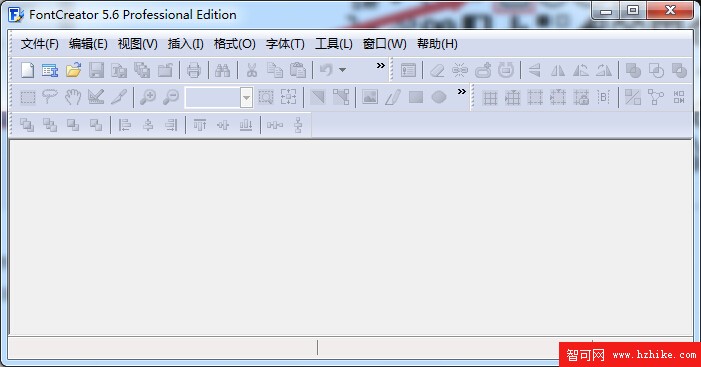Click the copy pages icon

click(274, 70)
